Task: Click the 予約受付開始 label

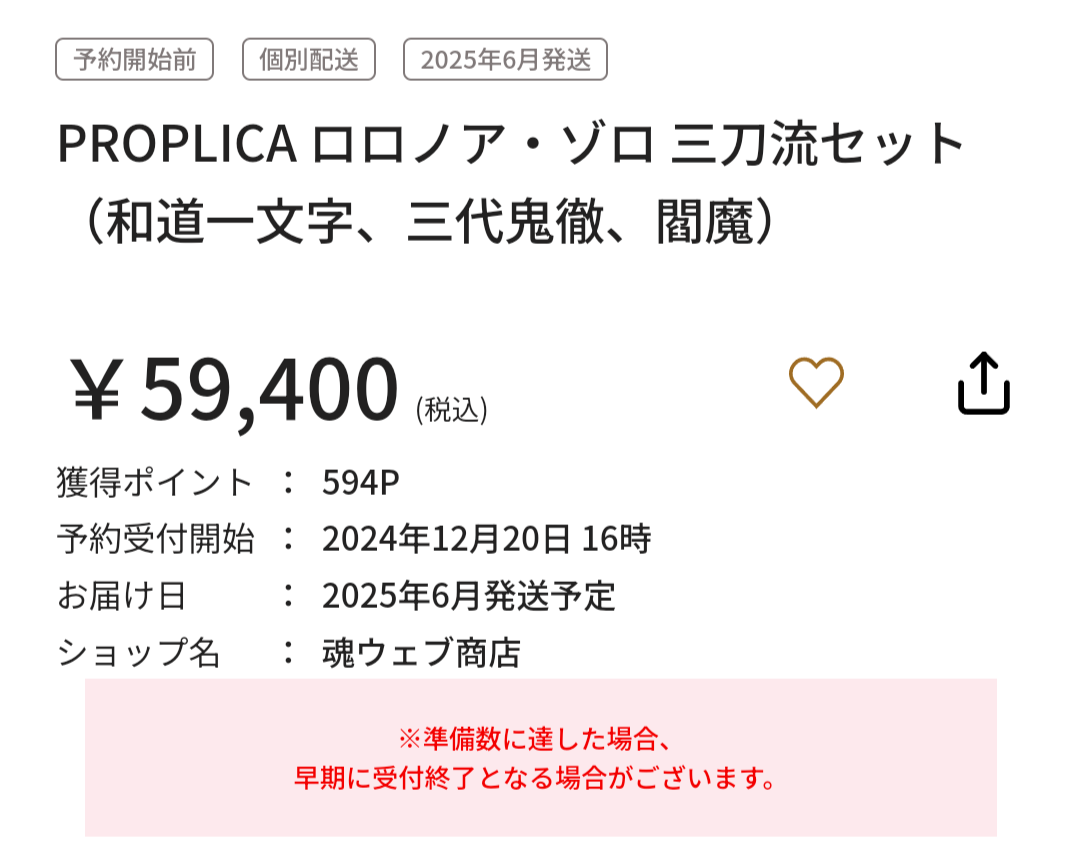Action: pyautogui.click(x=155, y=540)
